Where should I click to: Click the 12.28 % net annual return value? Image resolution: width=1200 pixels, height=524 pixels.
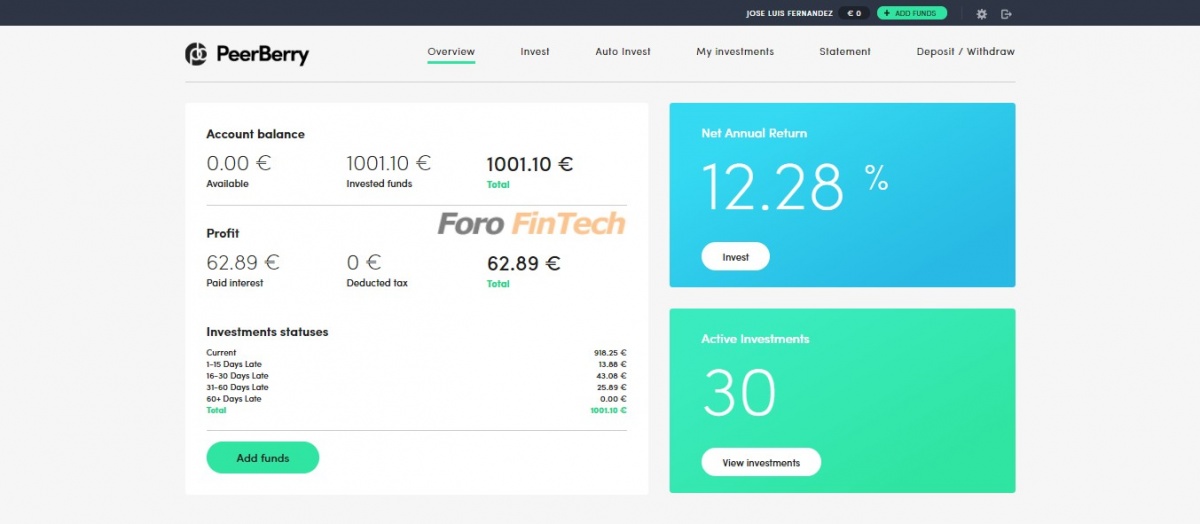coord(795,187)
